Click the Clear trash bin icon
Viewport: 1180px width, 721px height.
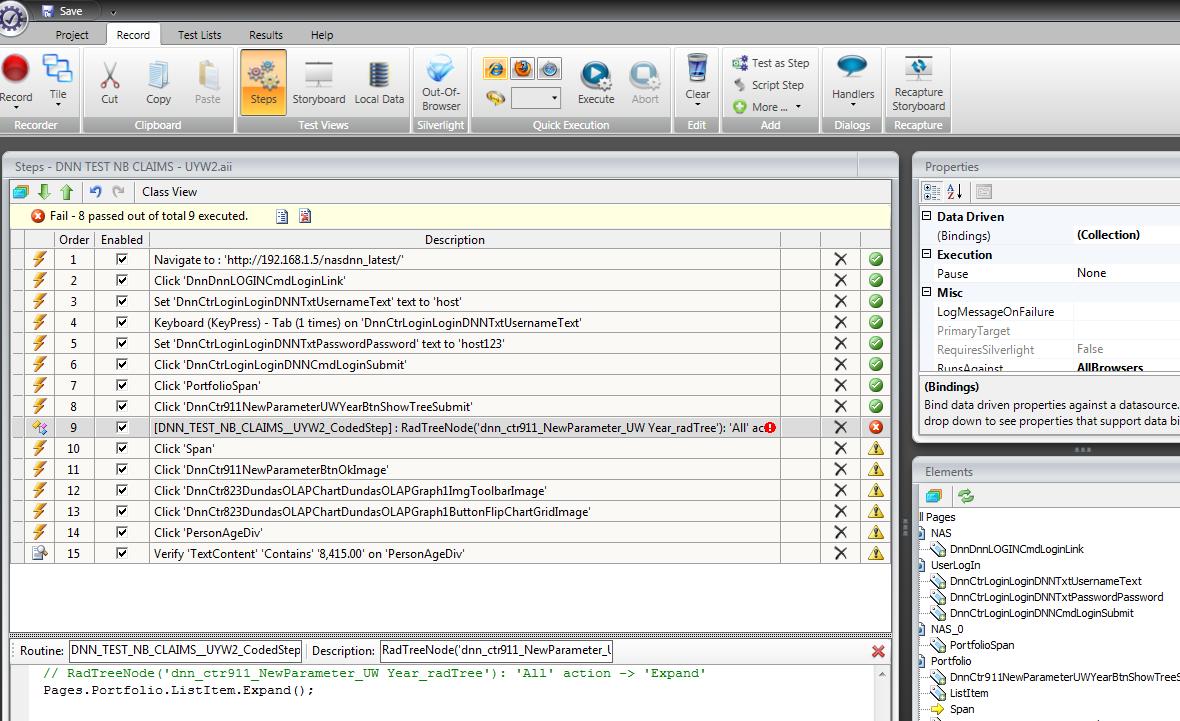[x=697, y=68]
